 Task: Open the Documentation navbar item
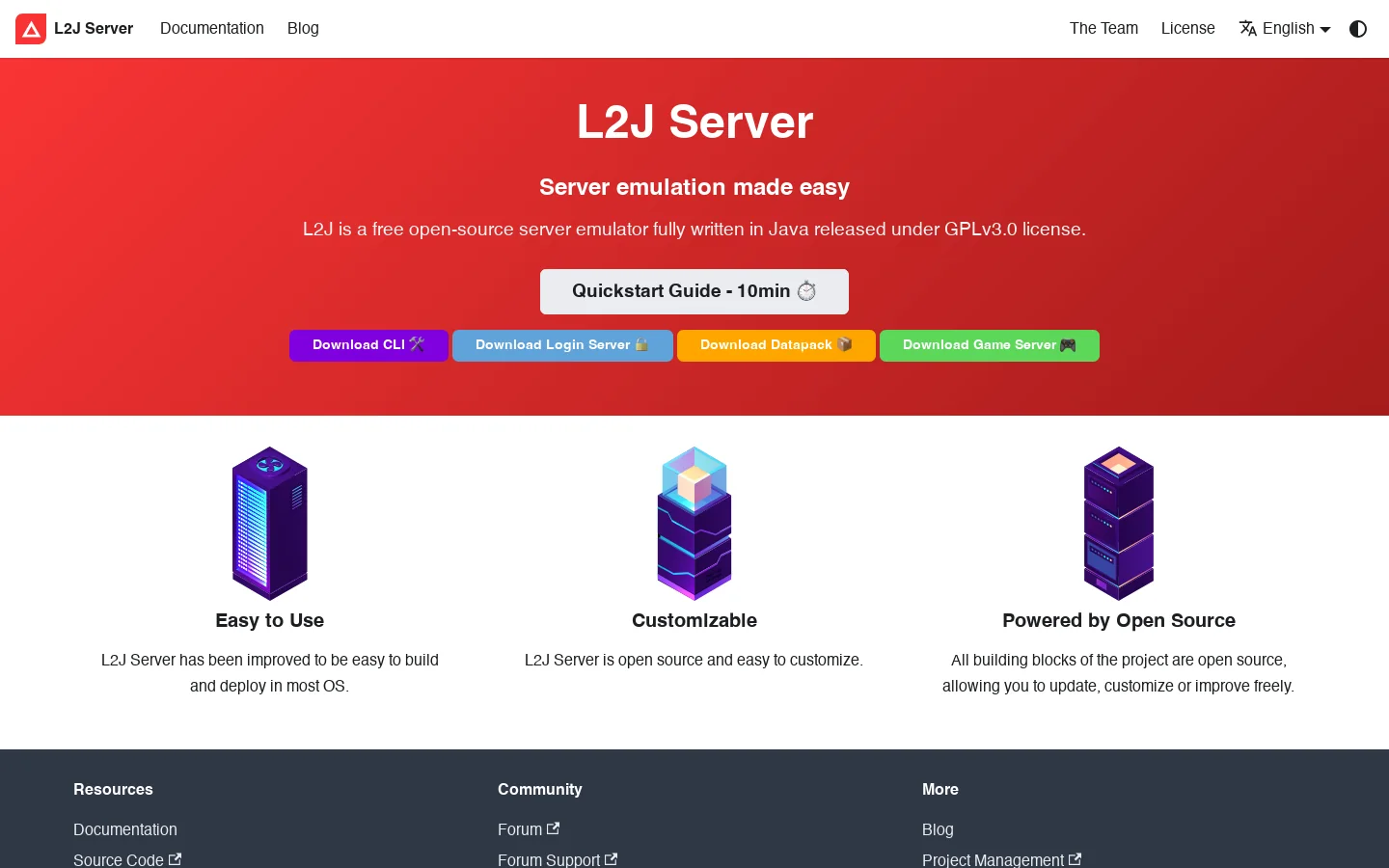[x=212, y=29]
